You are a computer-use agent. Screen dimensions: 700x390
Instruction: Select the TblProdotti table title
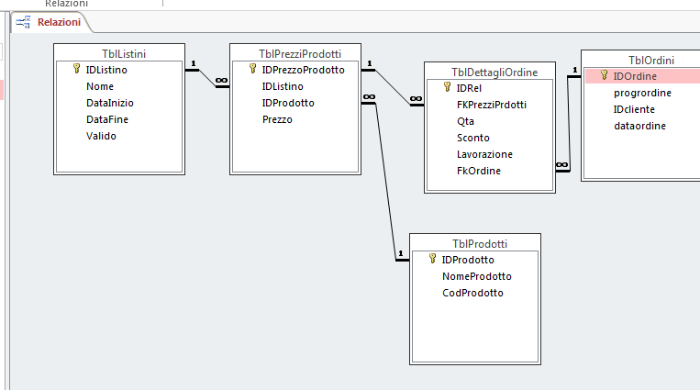(x=479, y=244)
